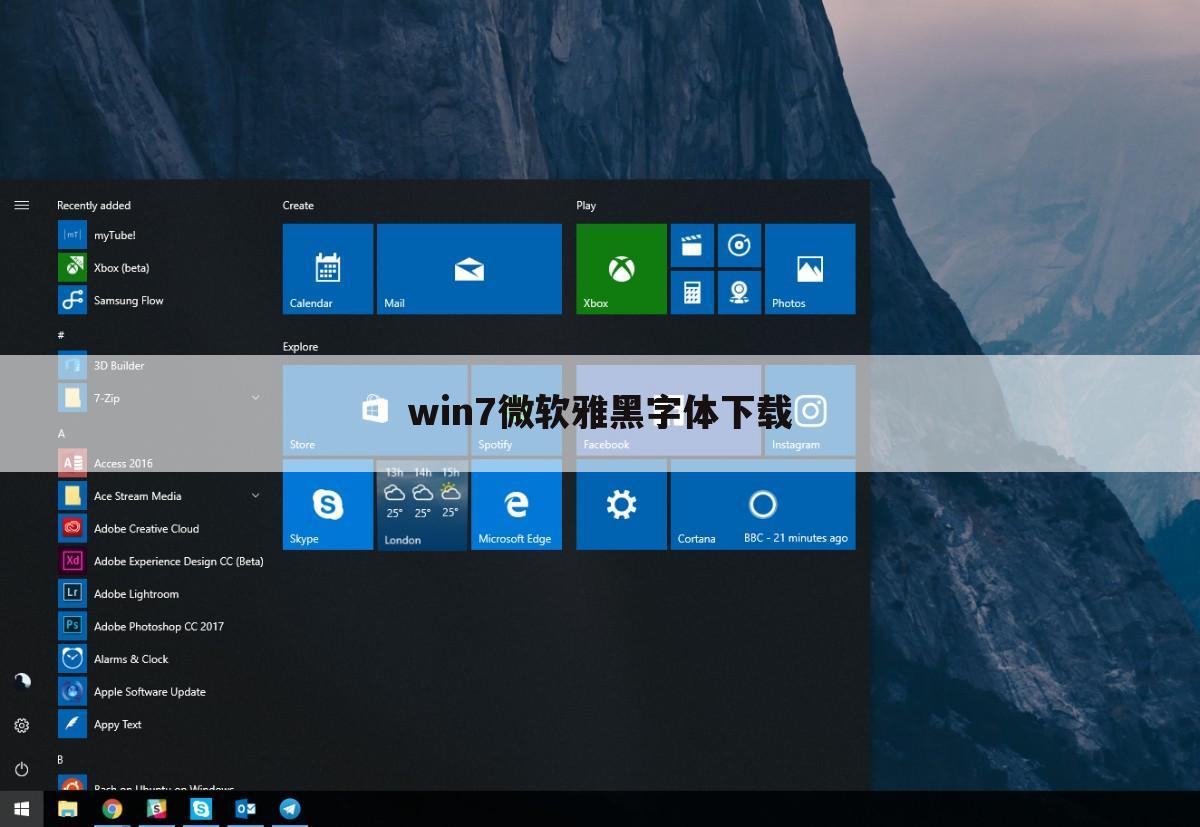The image size is (1200, 827).
Task: Open the myTube! app
Action: tap(160, 235)
